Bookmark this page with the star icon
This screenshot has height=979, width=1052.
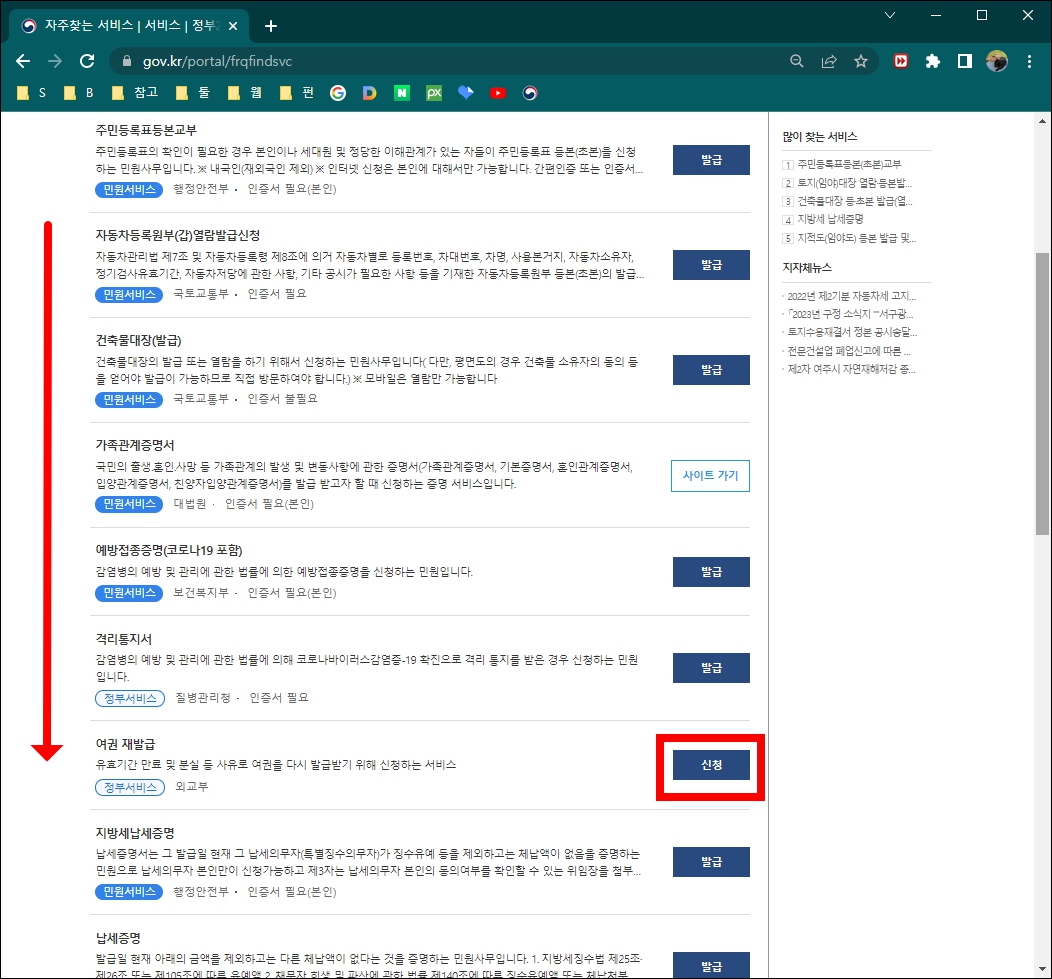tap(861, 60)
